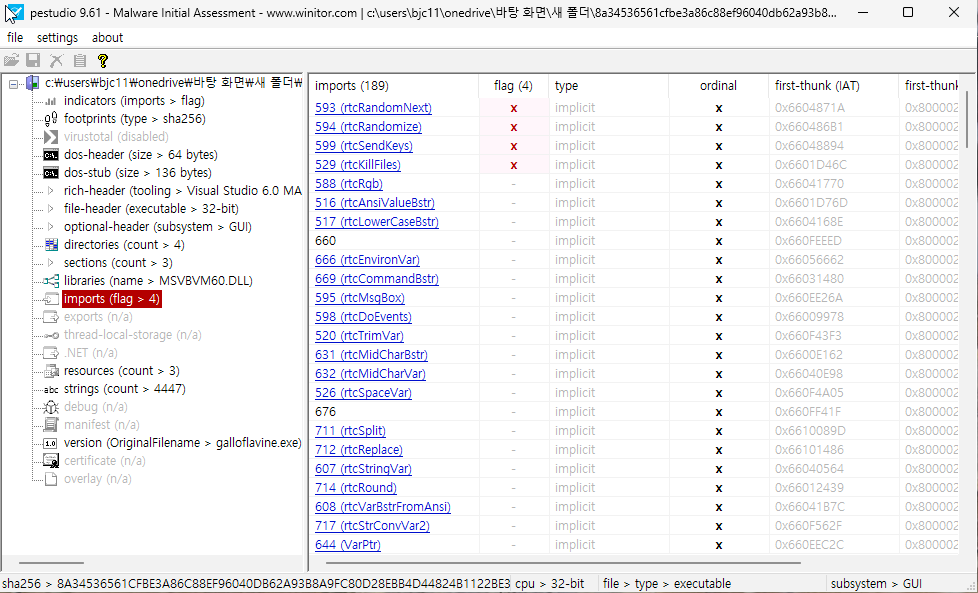Open the file menu
This screenshot has height=593, width=978.
tap(15, 37)
